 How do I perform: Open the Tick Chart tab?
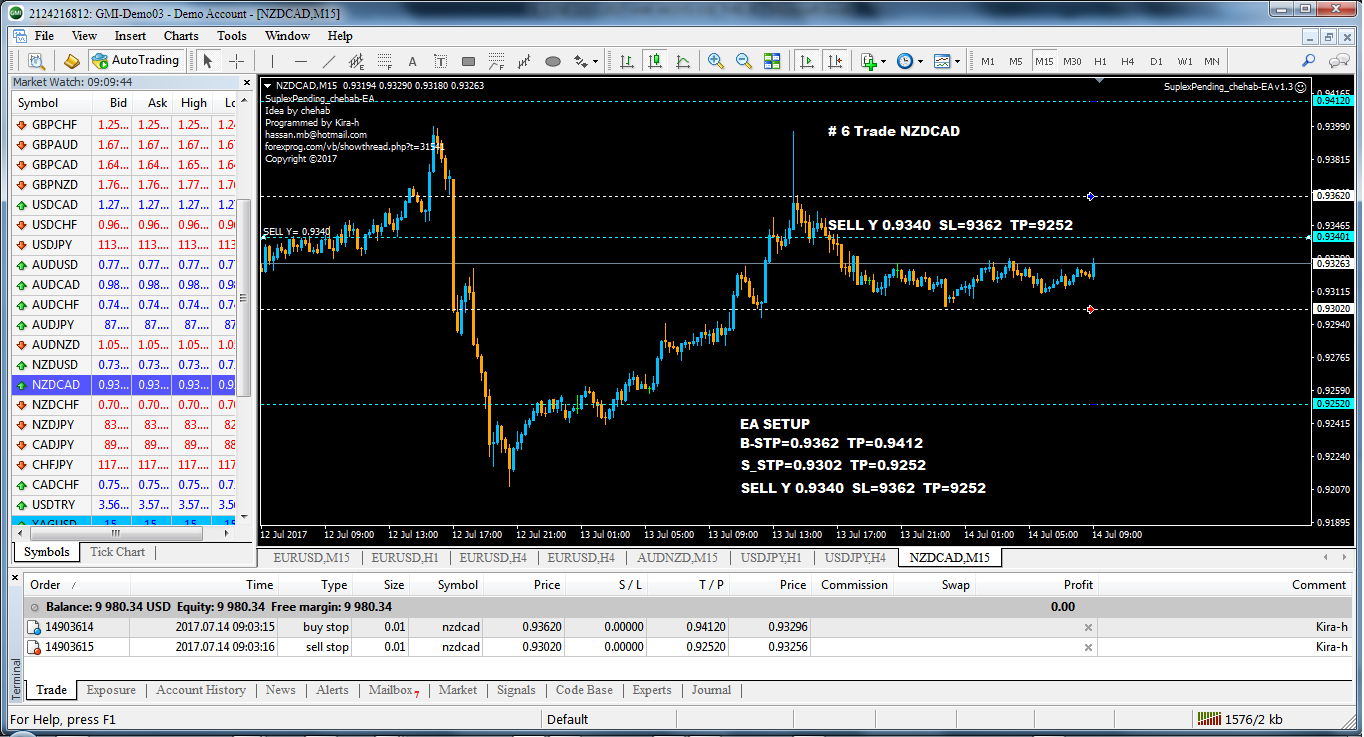tap(117, 552)
